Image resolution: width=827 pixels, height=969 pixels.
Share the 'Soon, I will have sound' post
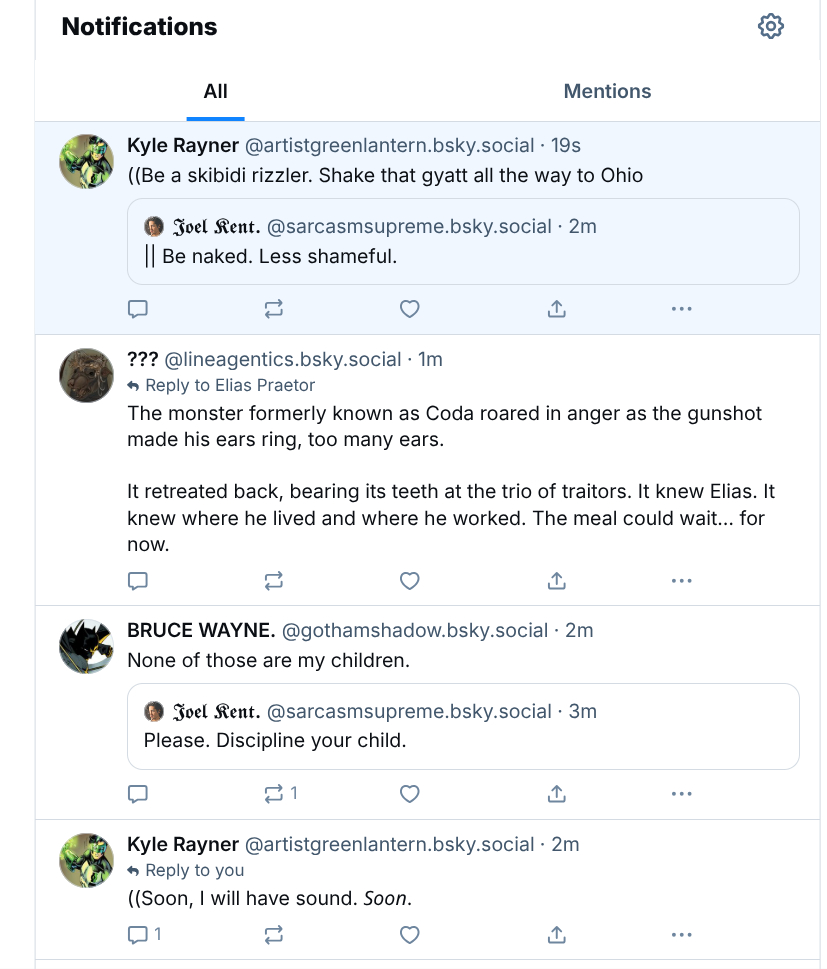[x=557, y=935]
